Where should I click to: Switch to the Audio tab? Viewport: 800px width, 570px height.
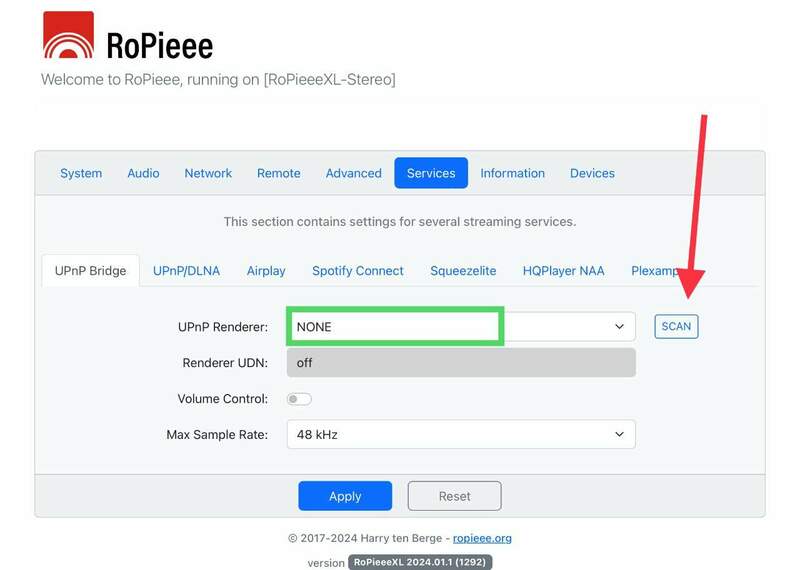click(x=143, y=173)
